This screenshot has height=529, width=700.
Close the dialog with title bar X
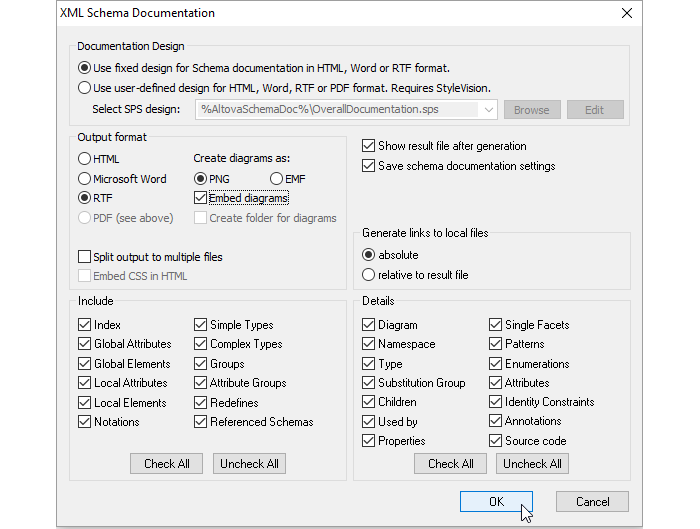627,13
